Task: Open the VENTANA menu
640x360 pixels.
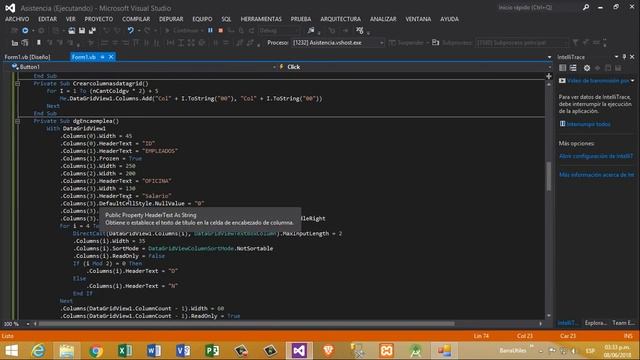Action: [x=418, y=19]
